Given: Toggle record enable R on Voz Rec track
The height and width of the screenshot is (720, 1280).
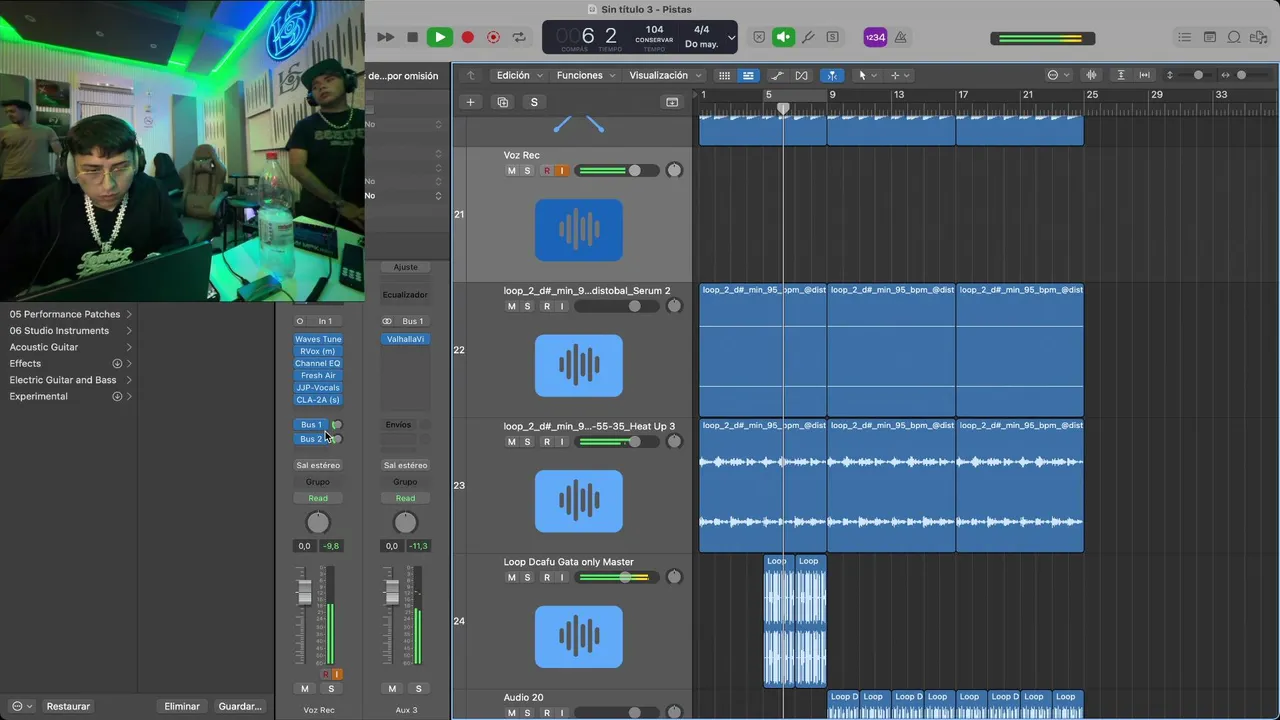Looking at the screenshot, I should pos(546,171).
